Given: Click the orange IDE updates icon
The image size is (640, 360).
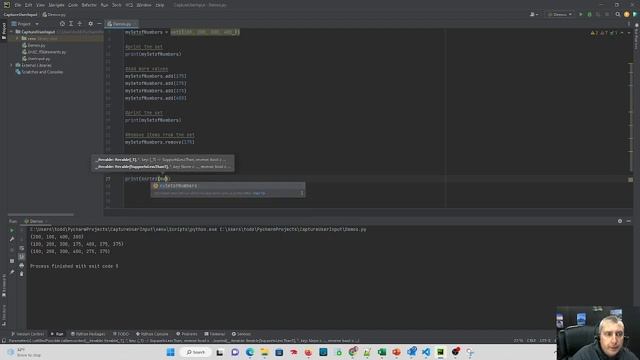Looking at the screenshot, I should [627, 14].
